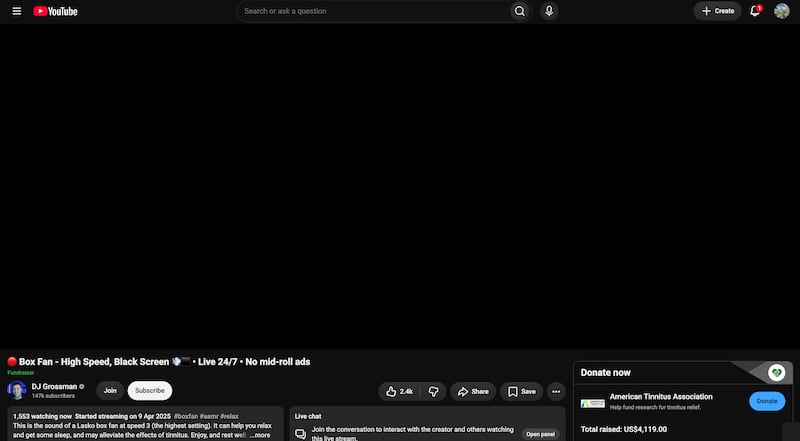
Task: Open the #boxfan hashtag
Action: click(x=186, y=416)
